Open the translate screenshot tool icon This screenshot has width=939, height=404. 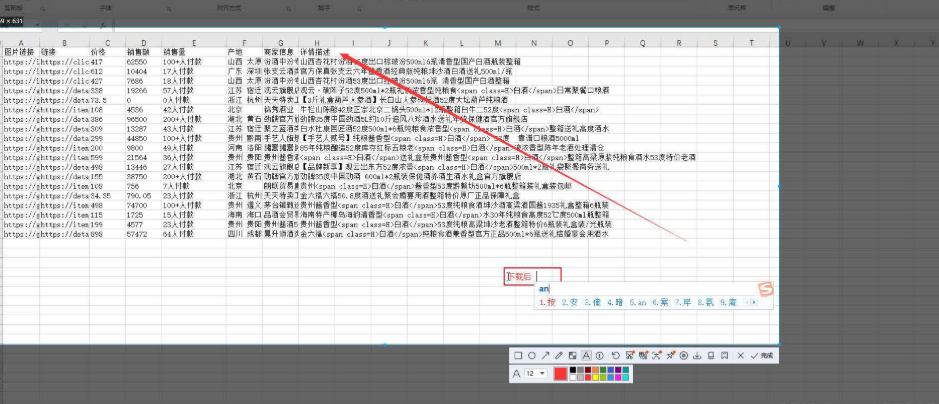657,355
